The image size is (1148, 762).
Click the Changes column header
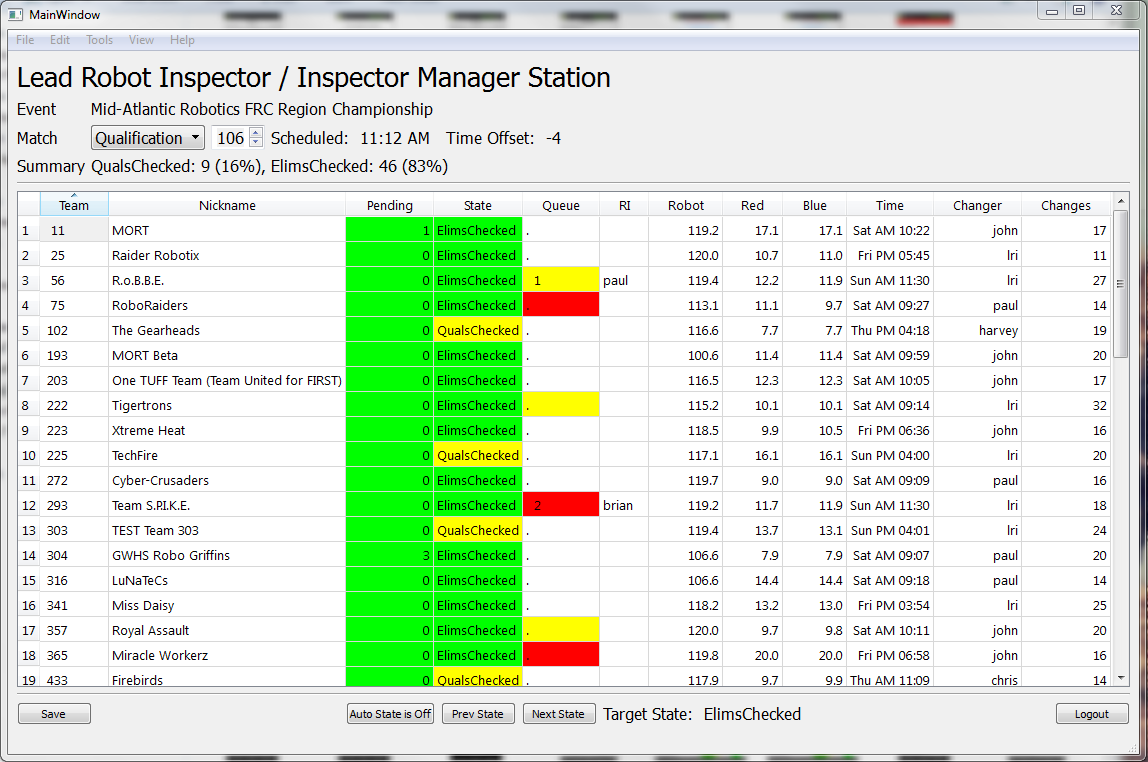(x=1065, y=205)
